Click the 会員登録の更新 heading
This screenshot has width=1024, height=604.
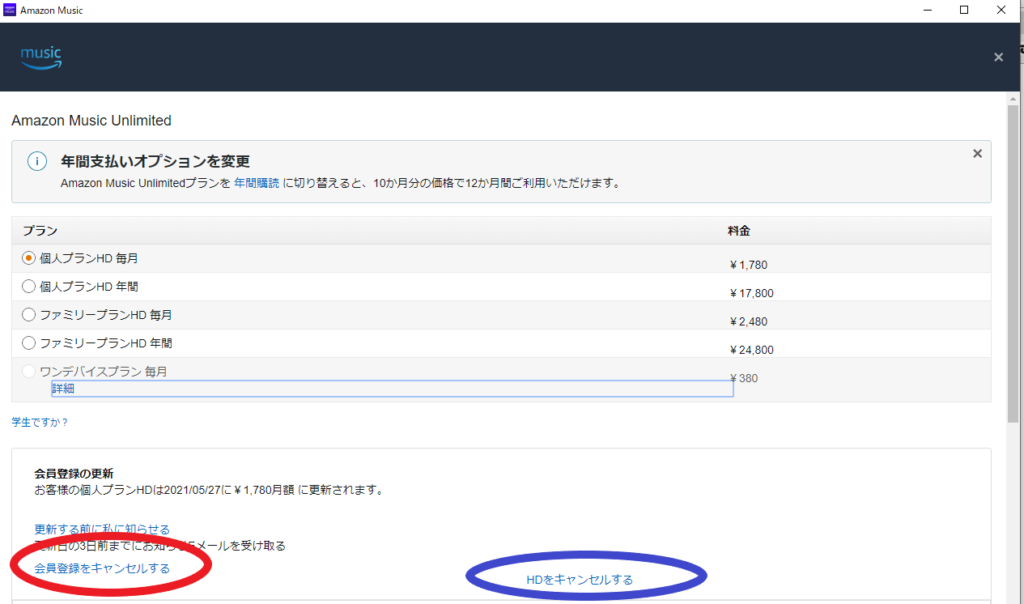[74, 473]
